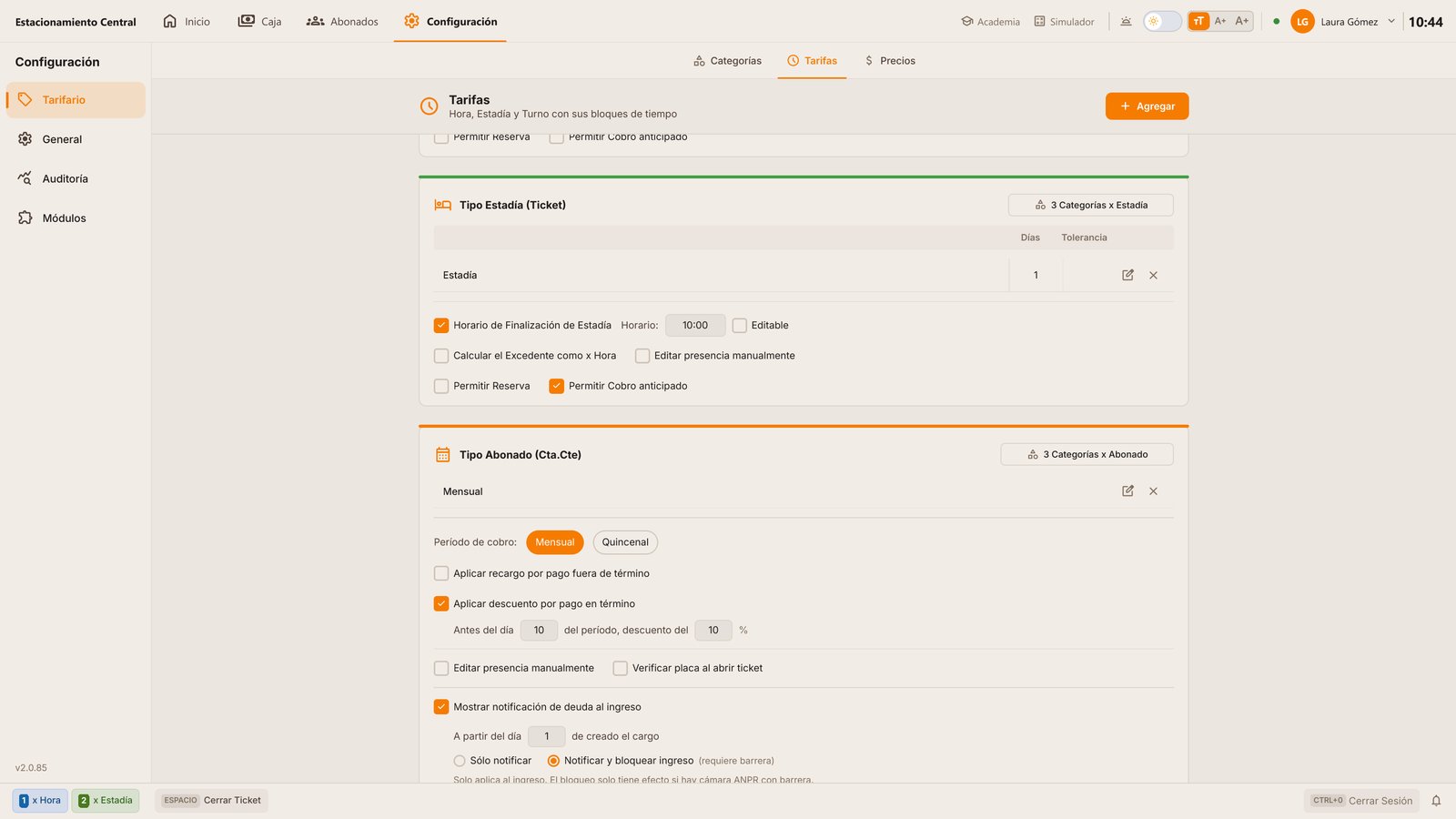Uncheck Permitir Cobro anticipado for Estadía
Viewport: 1456px width, 819px height.
pos(556,386)
